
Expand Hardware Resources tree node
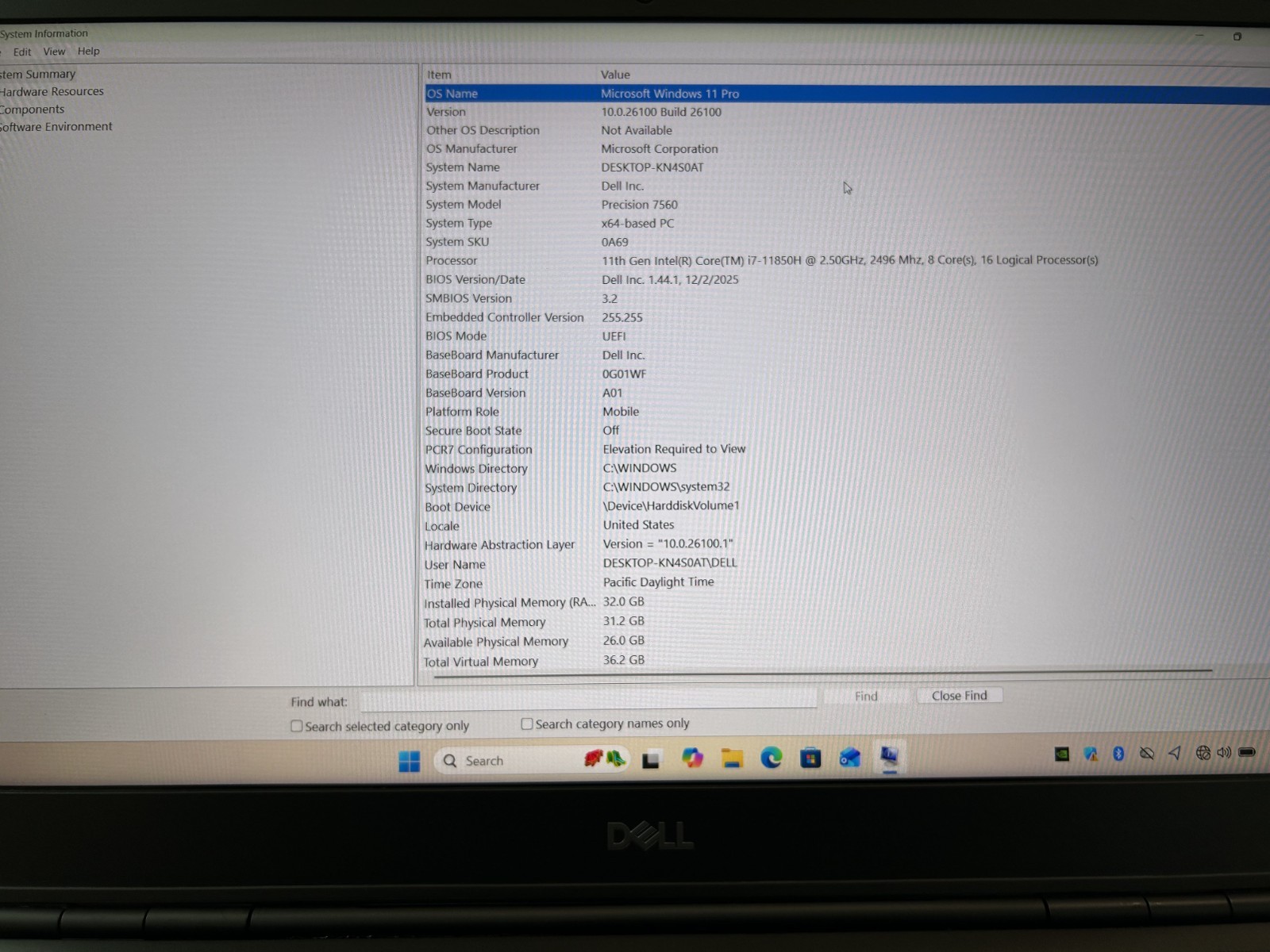point(52,91)
